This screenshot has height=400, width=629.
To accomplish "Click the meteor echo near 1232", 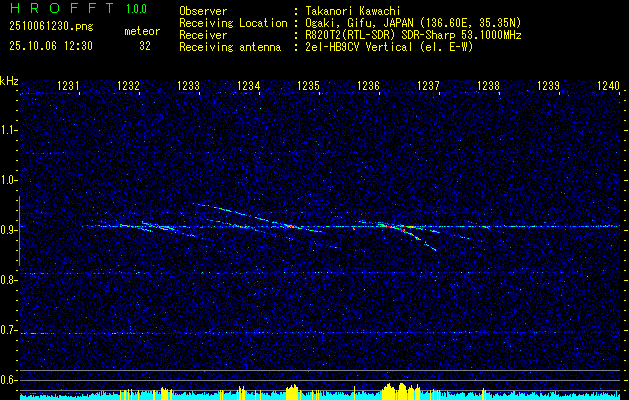I will [x=158, y=227].
